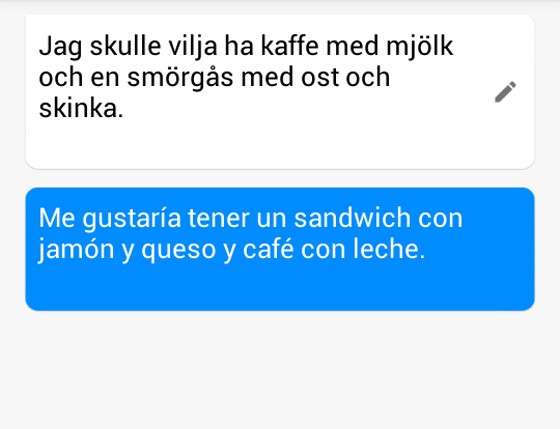The height and width of the screenshot is (429, 560).
Task: Click empty gray area below translation card
Action: [280, 370]
